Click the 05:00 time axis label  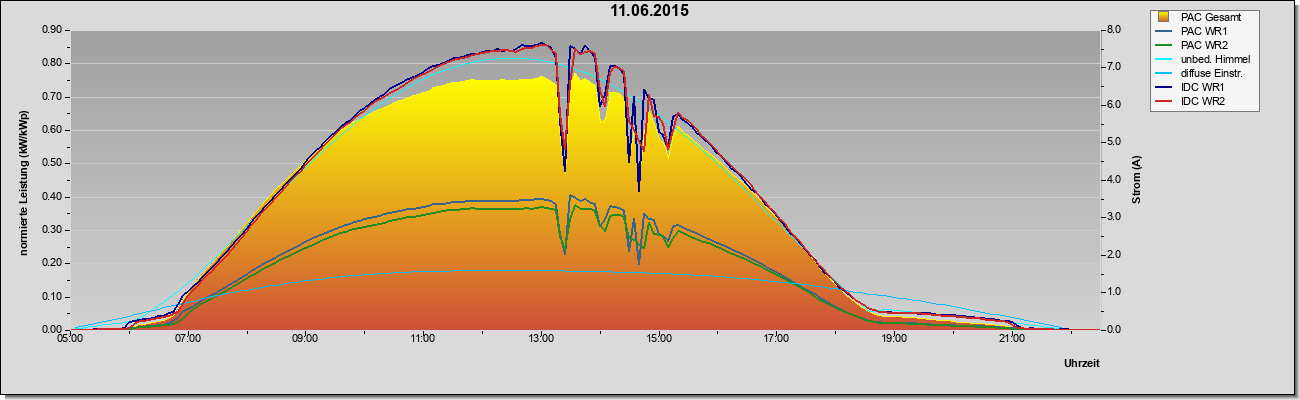70,339
